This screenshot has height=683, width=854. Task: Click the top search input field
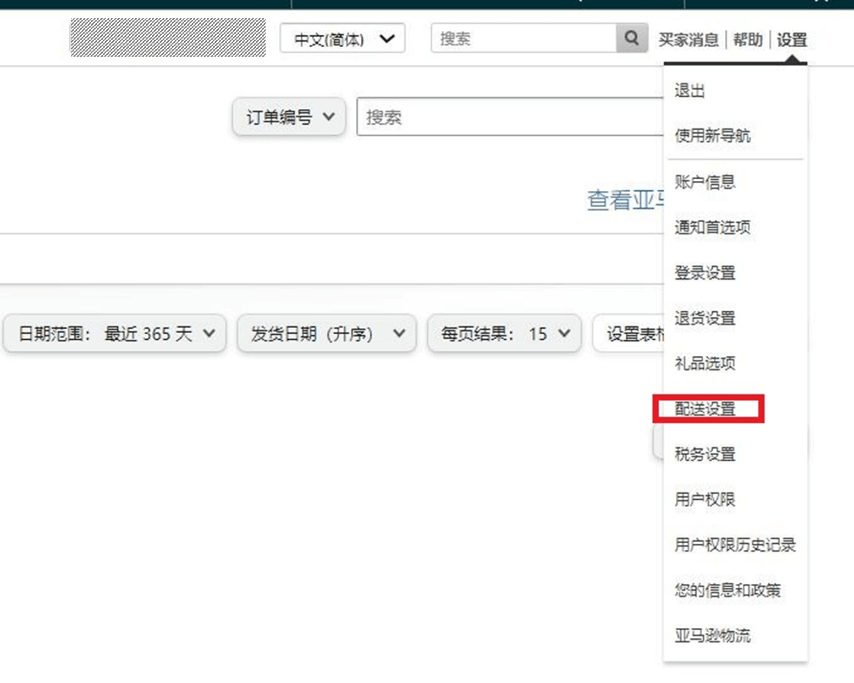click(x=524, y=39)
